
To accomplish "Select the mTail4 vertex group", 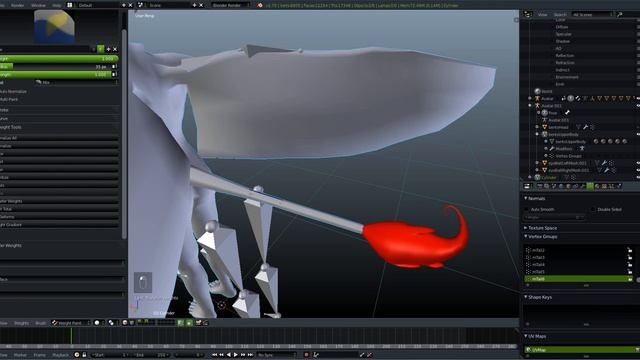I will (576, 264).
